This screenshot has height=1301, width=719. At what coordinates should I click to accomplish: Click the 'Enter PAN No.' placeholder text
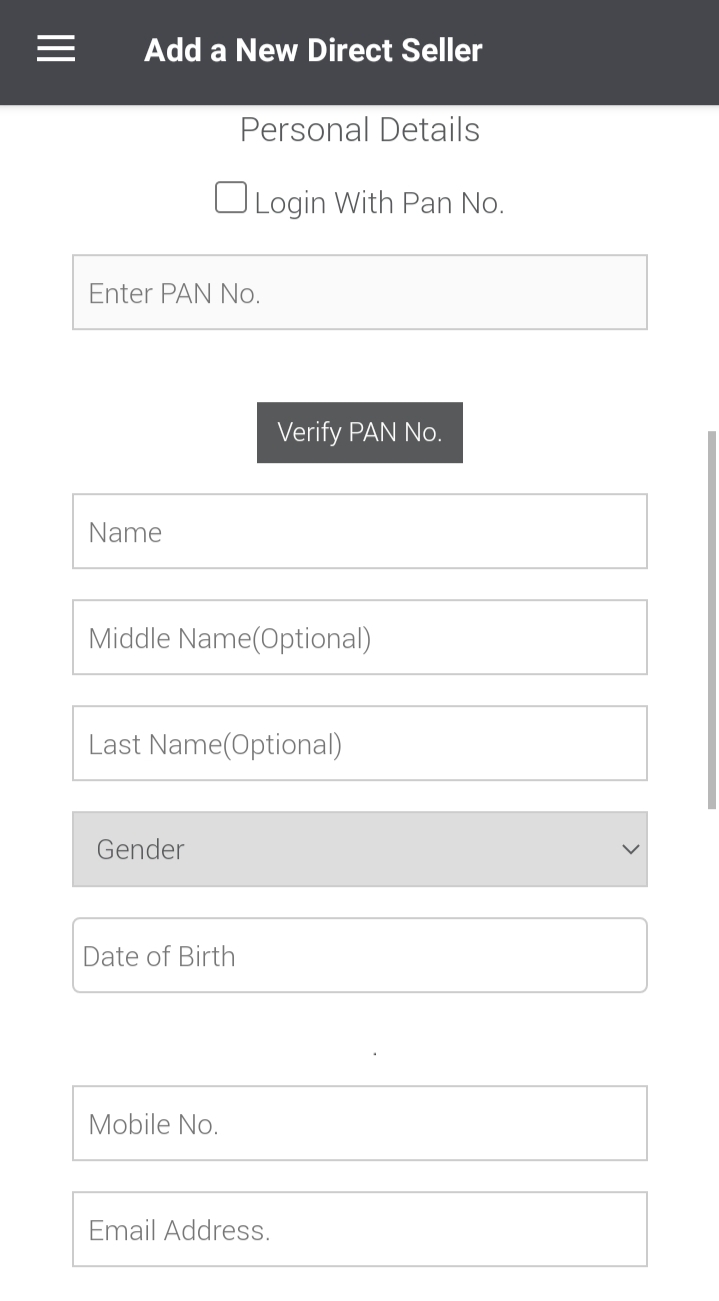174,293
